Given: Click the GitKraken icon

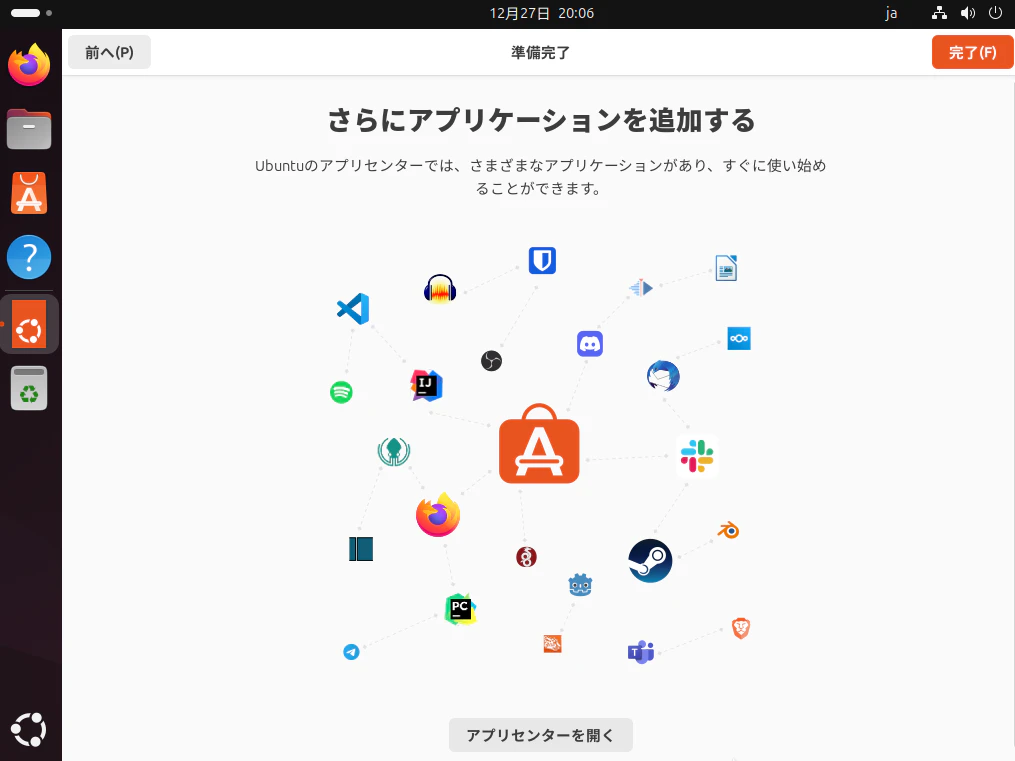Looking at the screenshot, I should coord(394,451).
